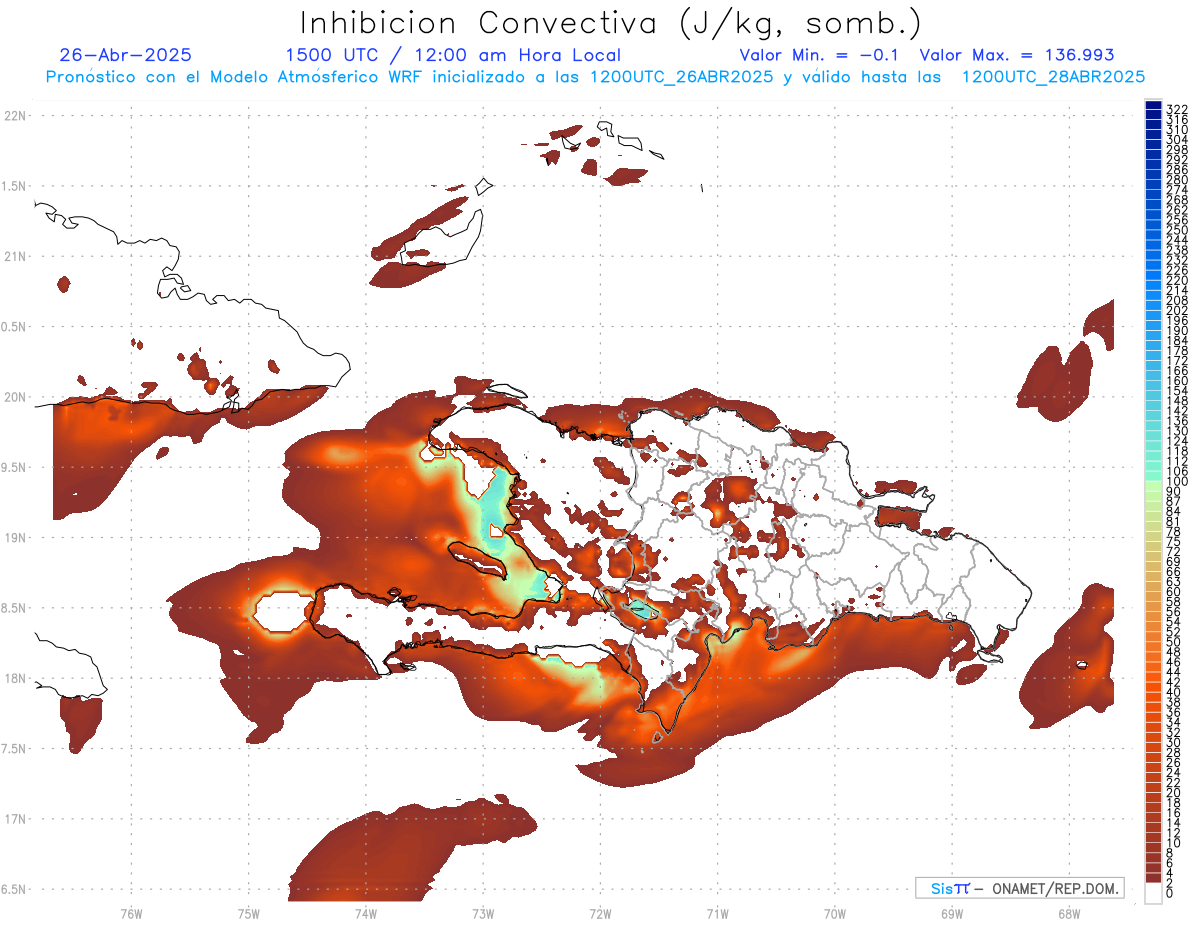
Task: Click the '30' colorbar value
Action: tap(1173, 741)
